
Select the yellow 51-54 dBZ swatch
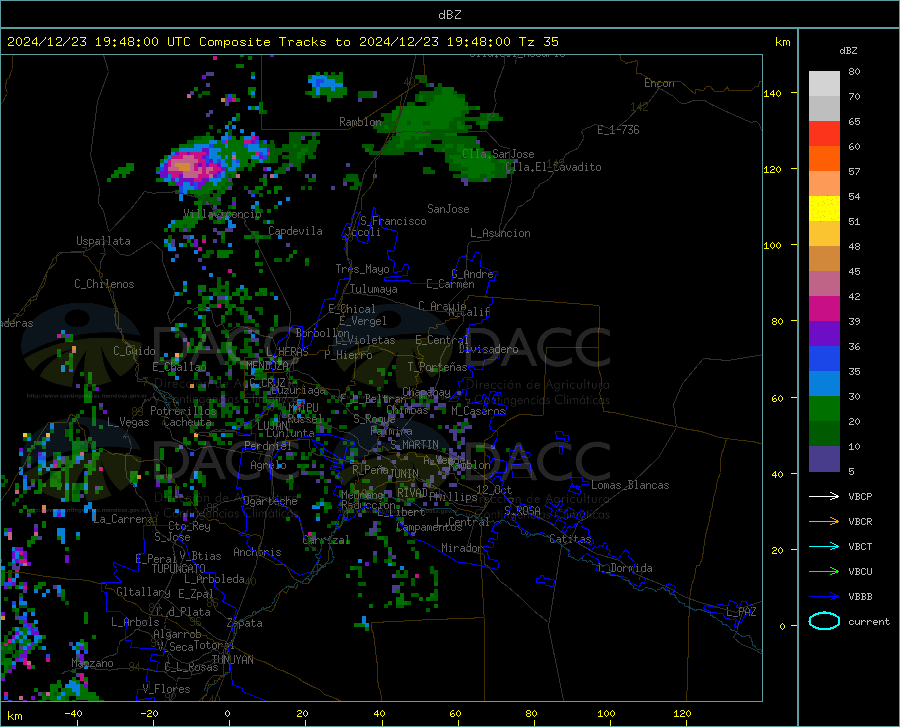tap(824, 209)
